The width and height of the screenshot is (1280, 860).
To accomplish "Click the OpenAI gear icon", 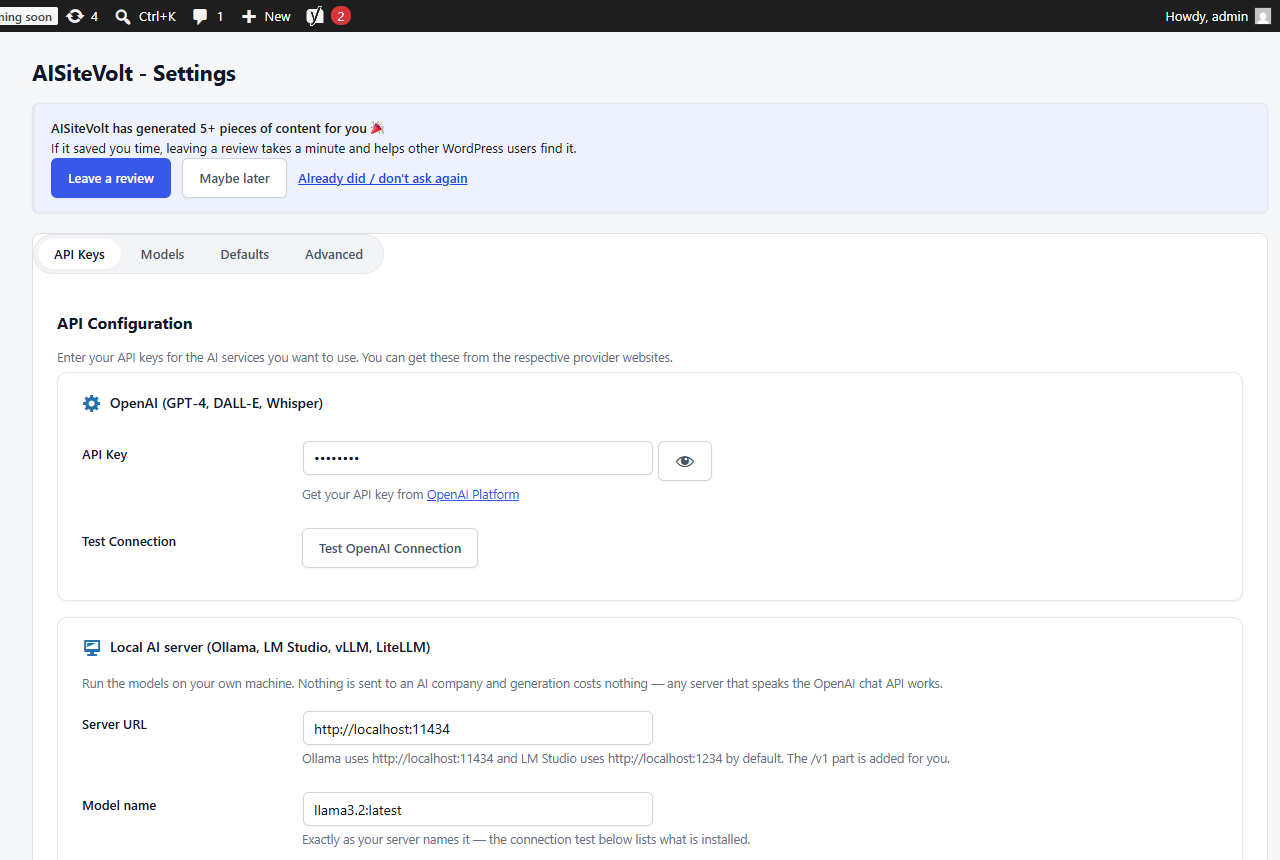I will (92, 403).
